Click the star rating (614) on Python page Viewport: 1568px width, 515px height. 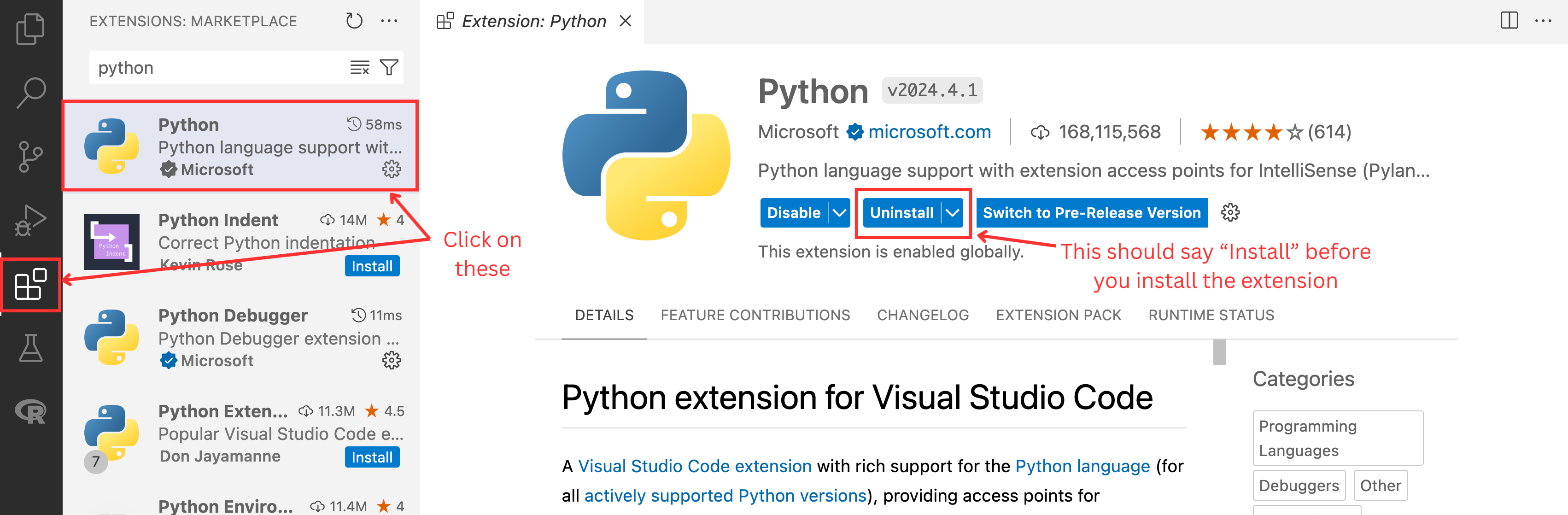click(1275, 132)
